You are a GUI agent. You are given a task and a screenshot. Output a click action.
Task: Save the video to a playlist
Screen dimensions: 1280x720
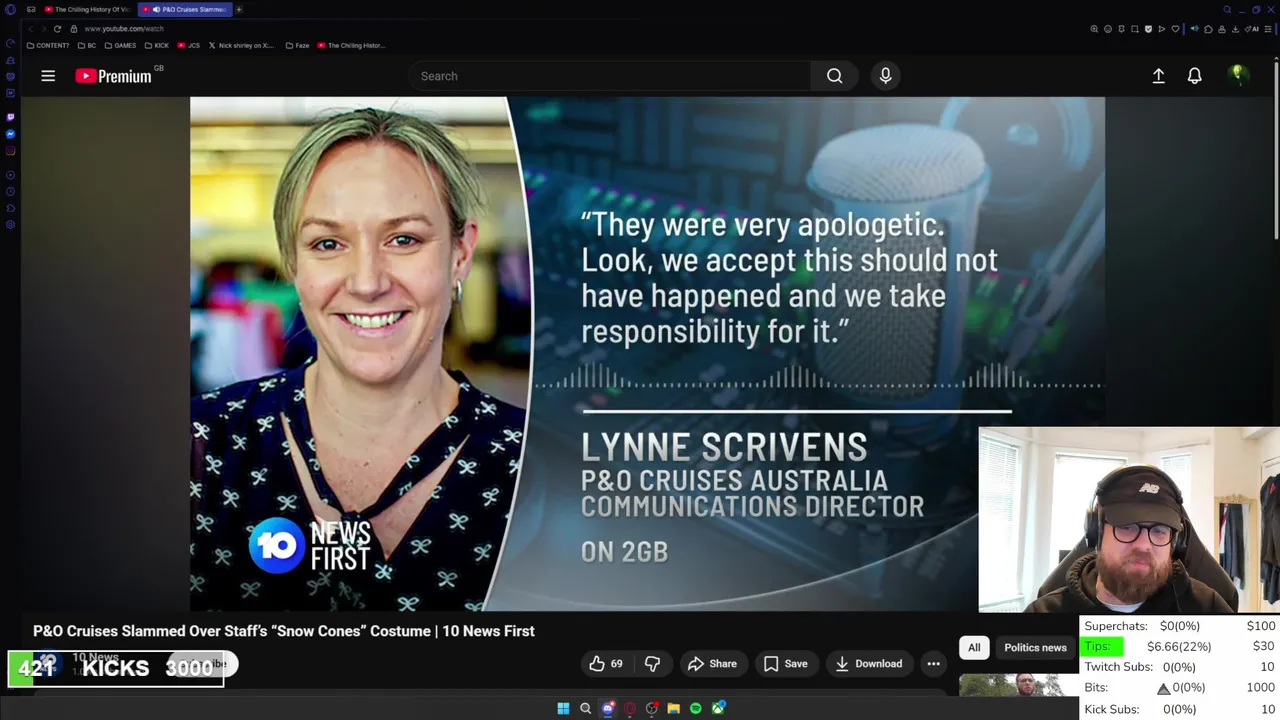tap(785, 664)
